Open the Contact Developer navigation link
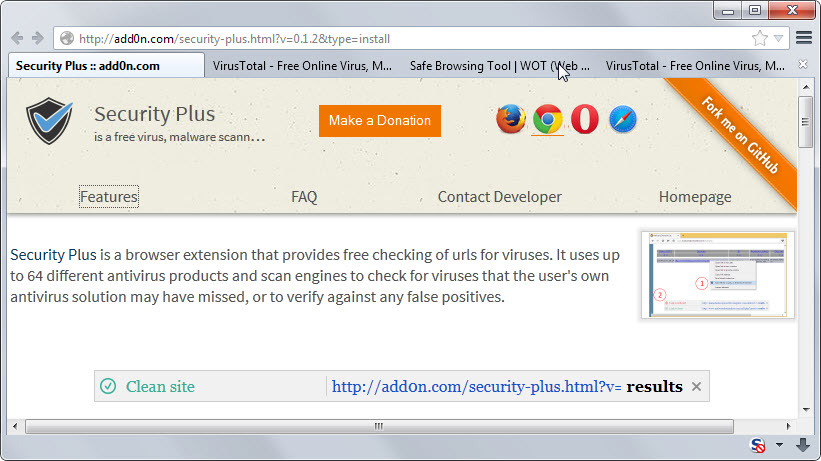 (500, 196)
